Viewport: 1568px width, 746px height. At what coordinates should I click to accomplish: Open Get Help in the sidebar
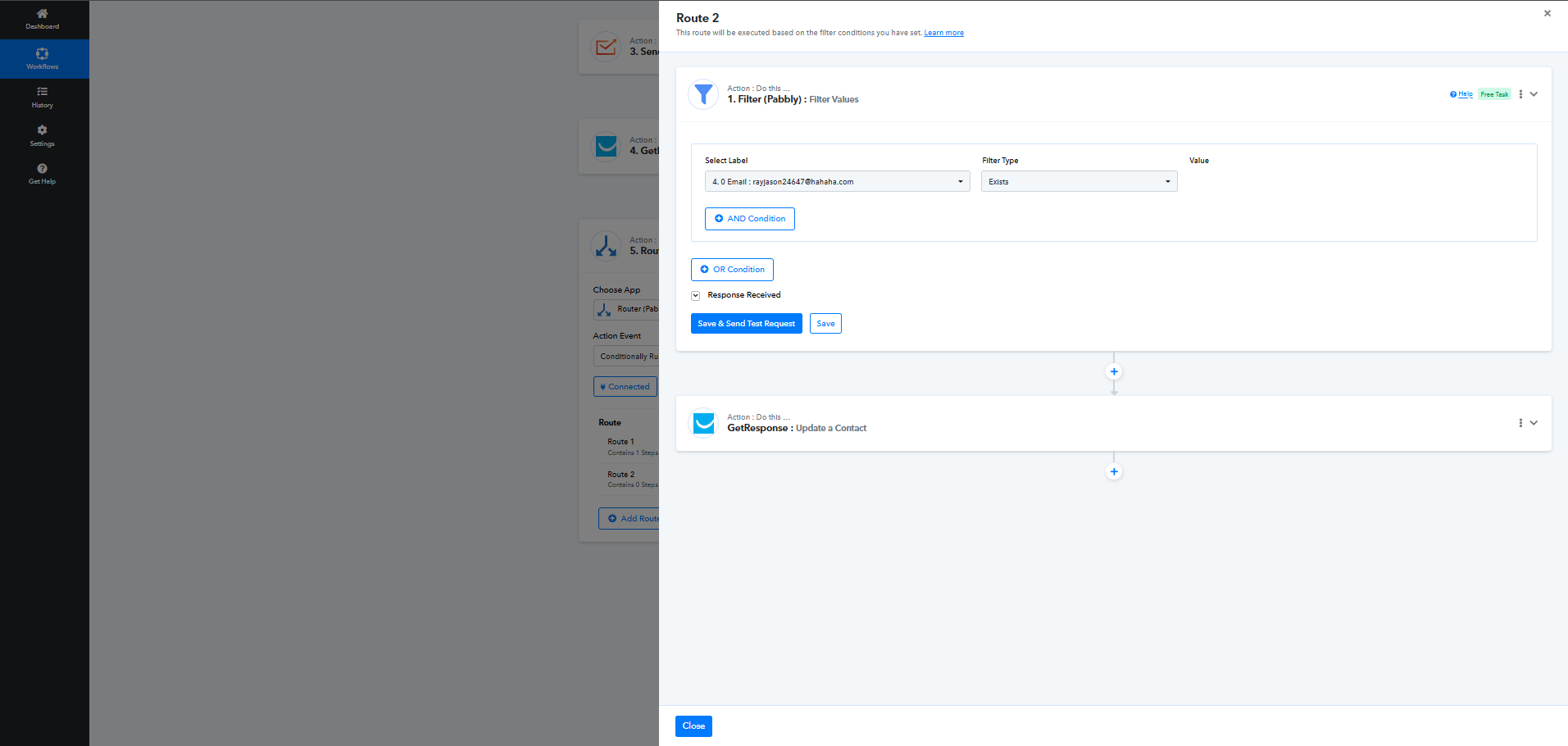[x=43, y=174]
